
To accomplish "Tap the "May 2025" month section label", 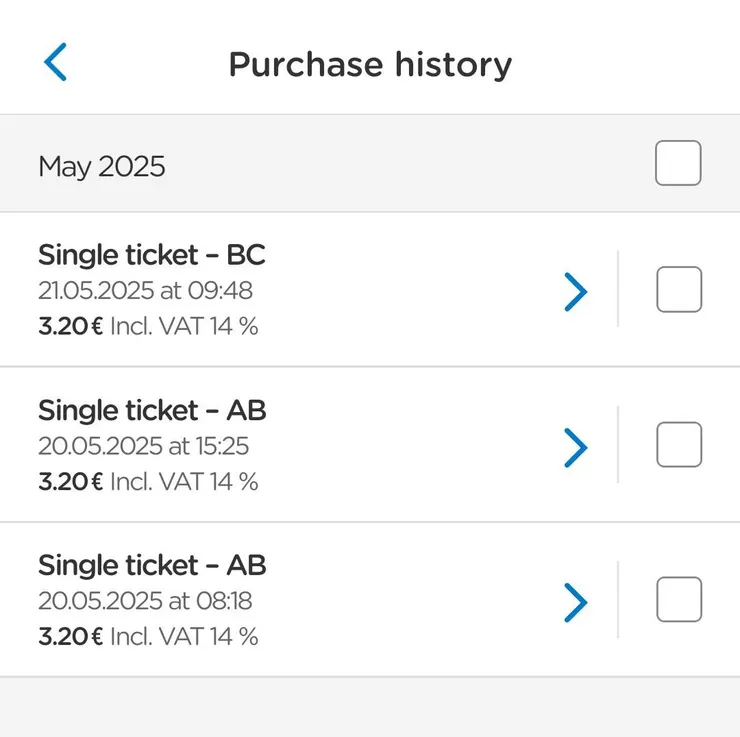I will pos(102,166).
